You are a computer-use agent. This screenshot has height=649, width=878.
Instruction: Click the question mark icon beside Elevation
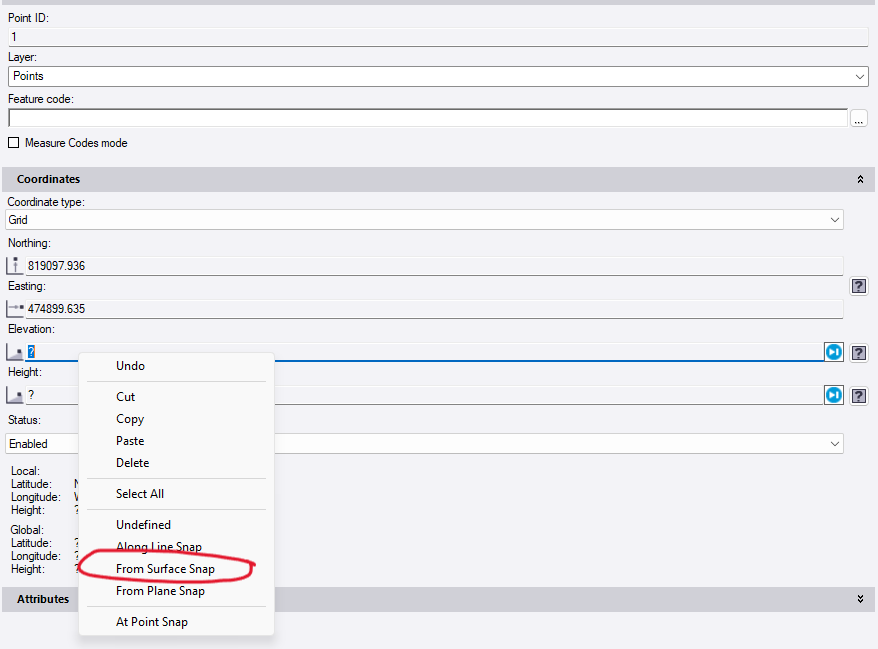point(859,352)
